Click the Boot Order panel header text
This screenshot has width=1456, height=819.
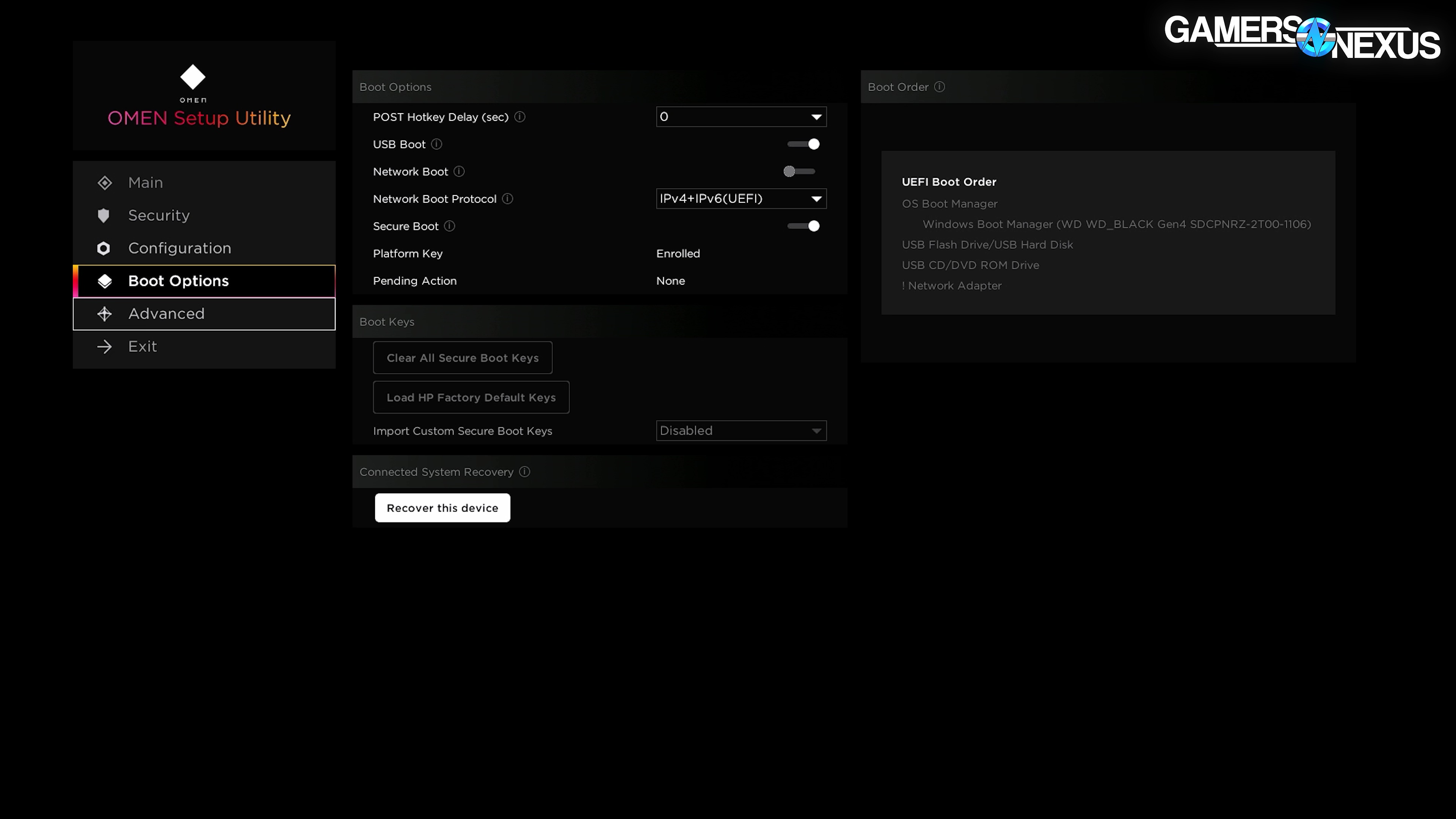[x=898, y=87]
